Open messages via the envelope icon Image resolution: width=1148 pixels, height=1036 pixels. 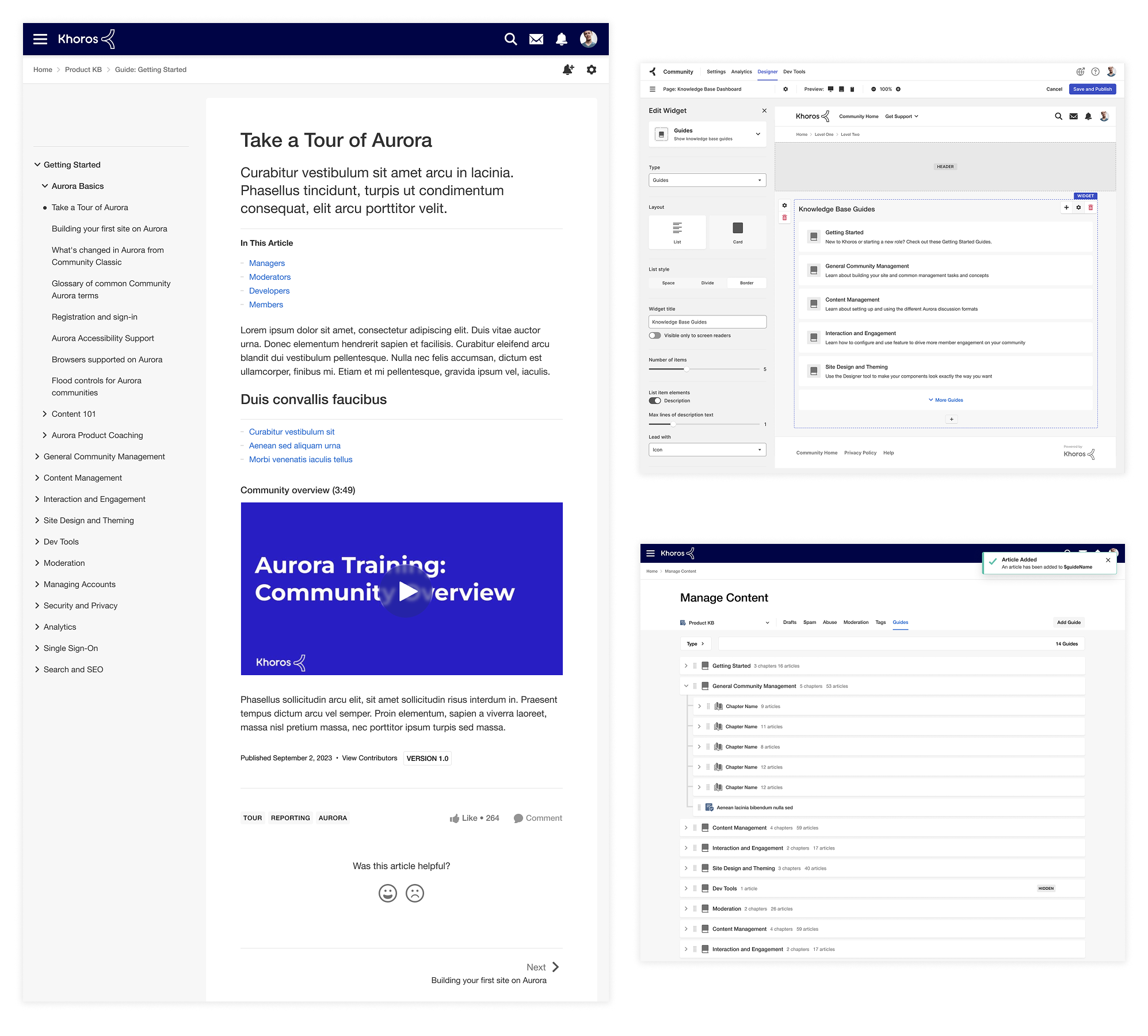point(536,39)
